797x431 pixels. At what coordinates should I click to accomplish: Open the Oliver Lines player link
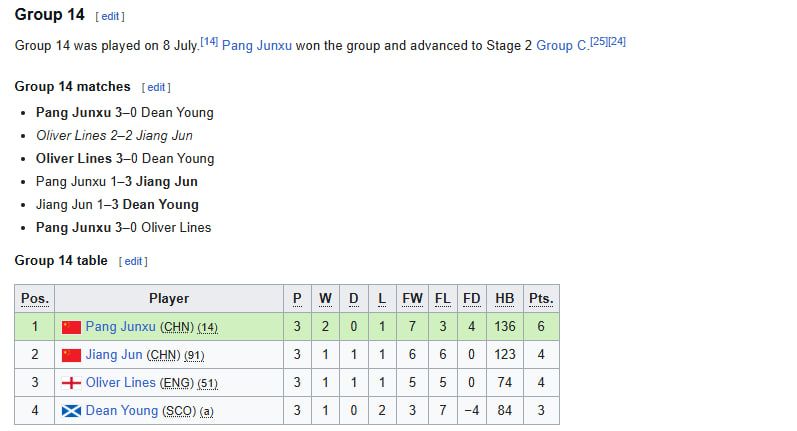[x=120, y=382]
